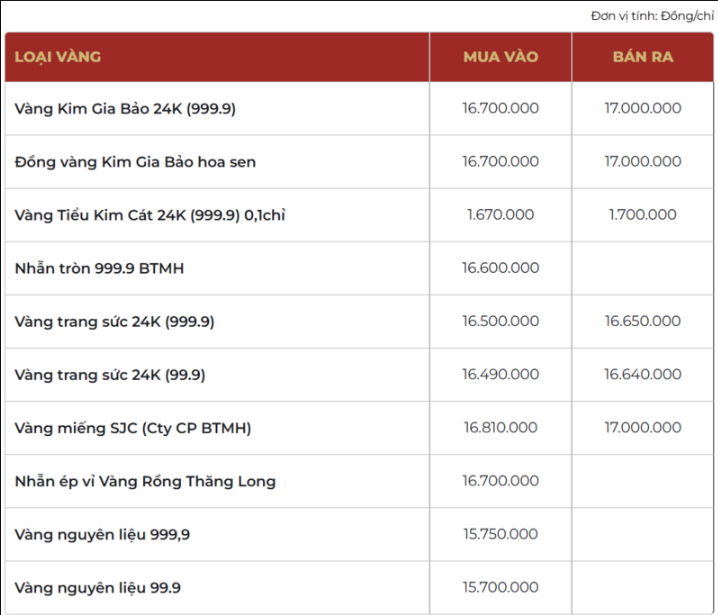Click sell price of Vàng miếng SJC

coord(643,427)
